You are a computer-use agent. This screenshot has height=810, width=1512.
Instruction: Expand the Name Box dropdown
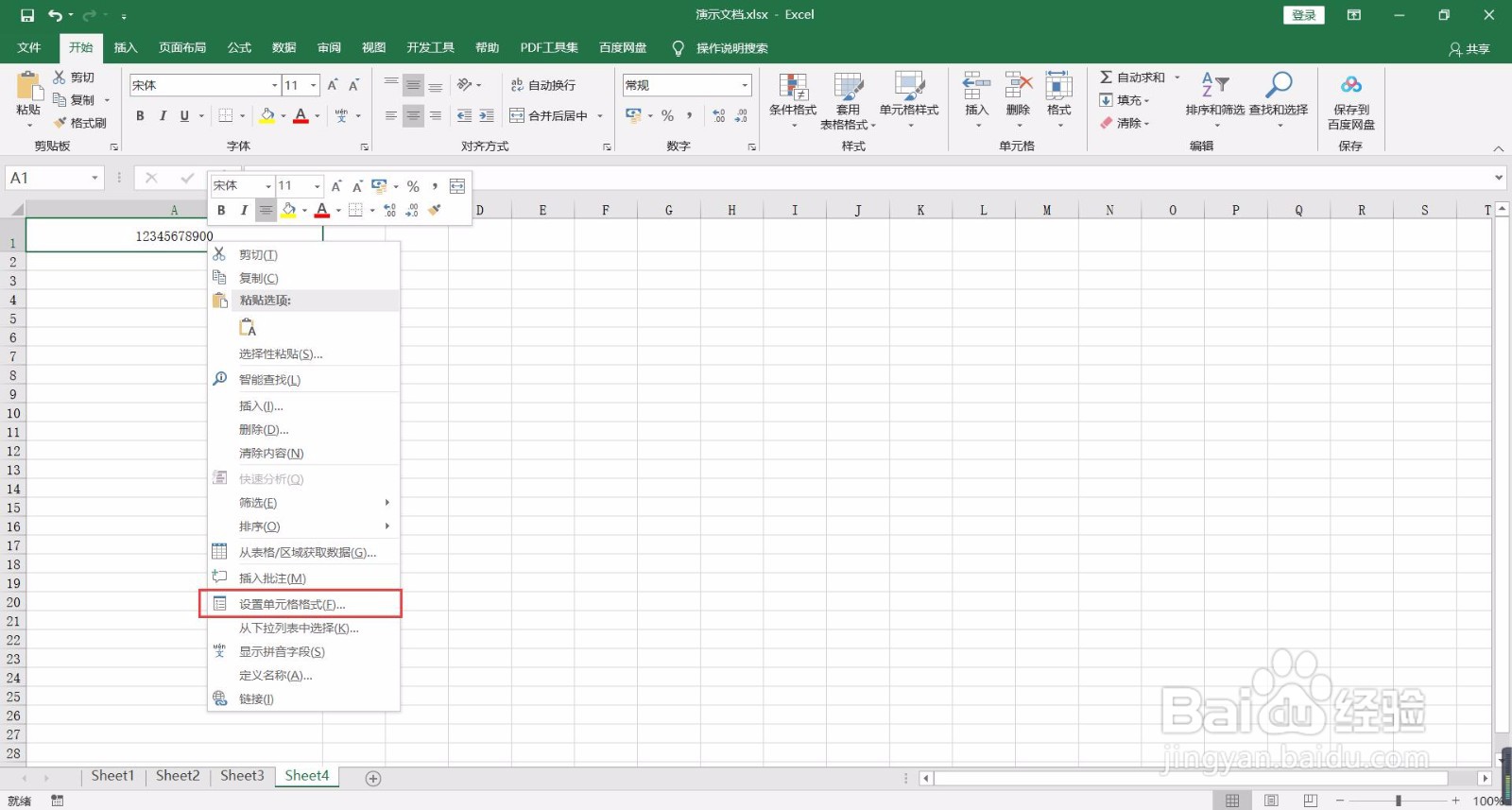[x=94, y=178]
